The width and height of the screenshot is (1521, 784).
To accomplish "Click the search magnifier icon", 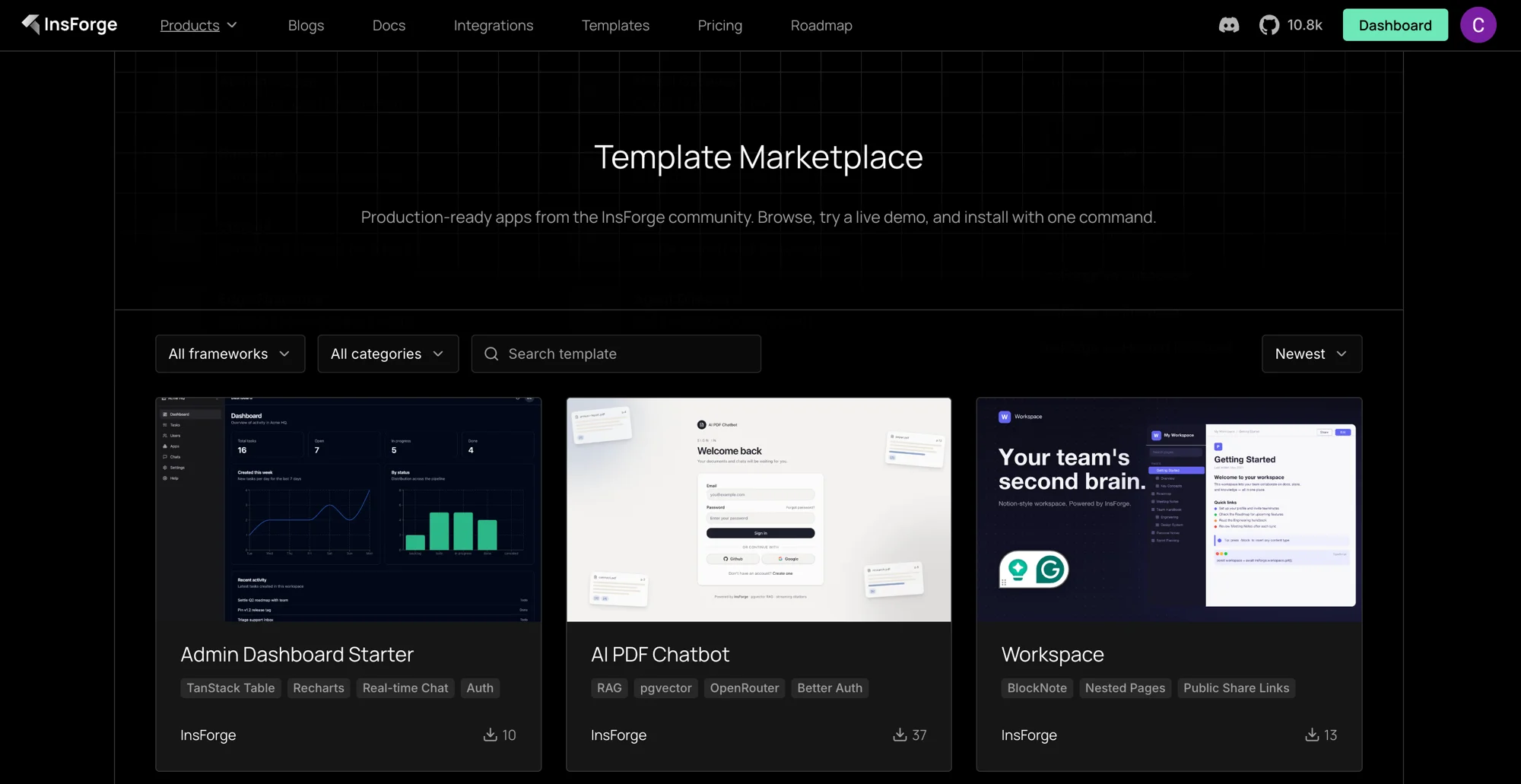I will [491, 354].
